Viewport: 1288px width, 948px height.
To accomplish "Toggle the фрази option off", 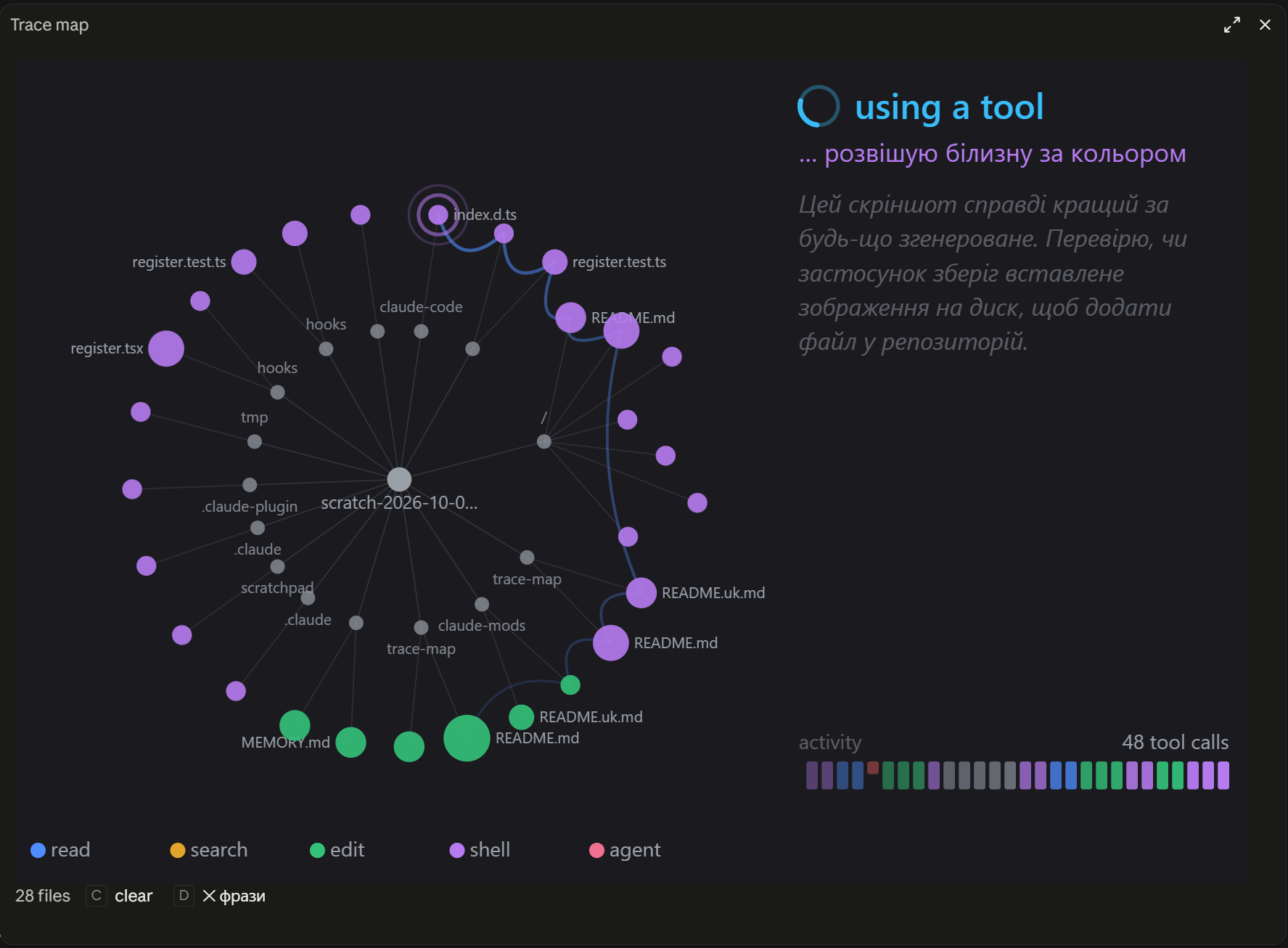I will pos(221,896).
